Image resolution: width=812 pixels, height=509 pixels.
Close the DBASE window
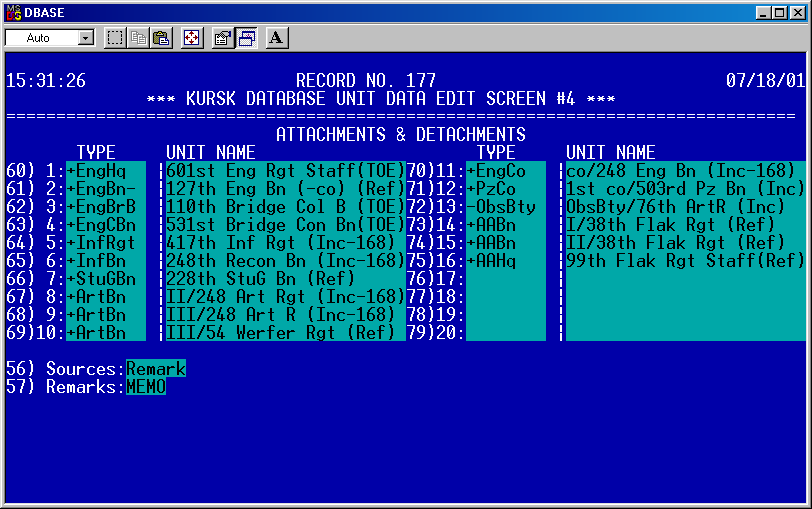tap(798, 10)
